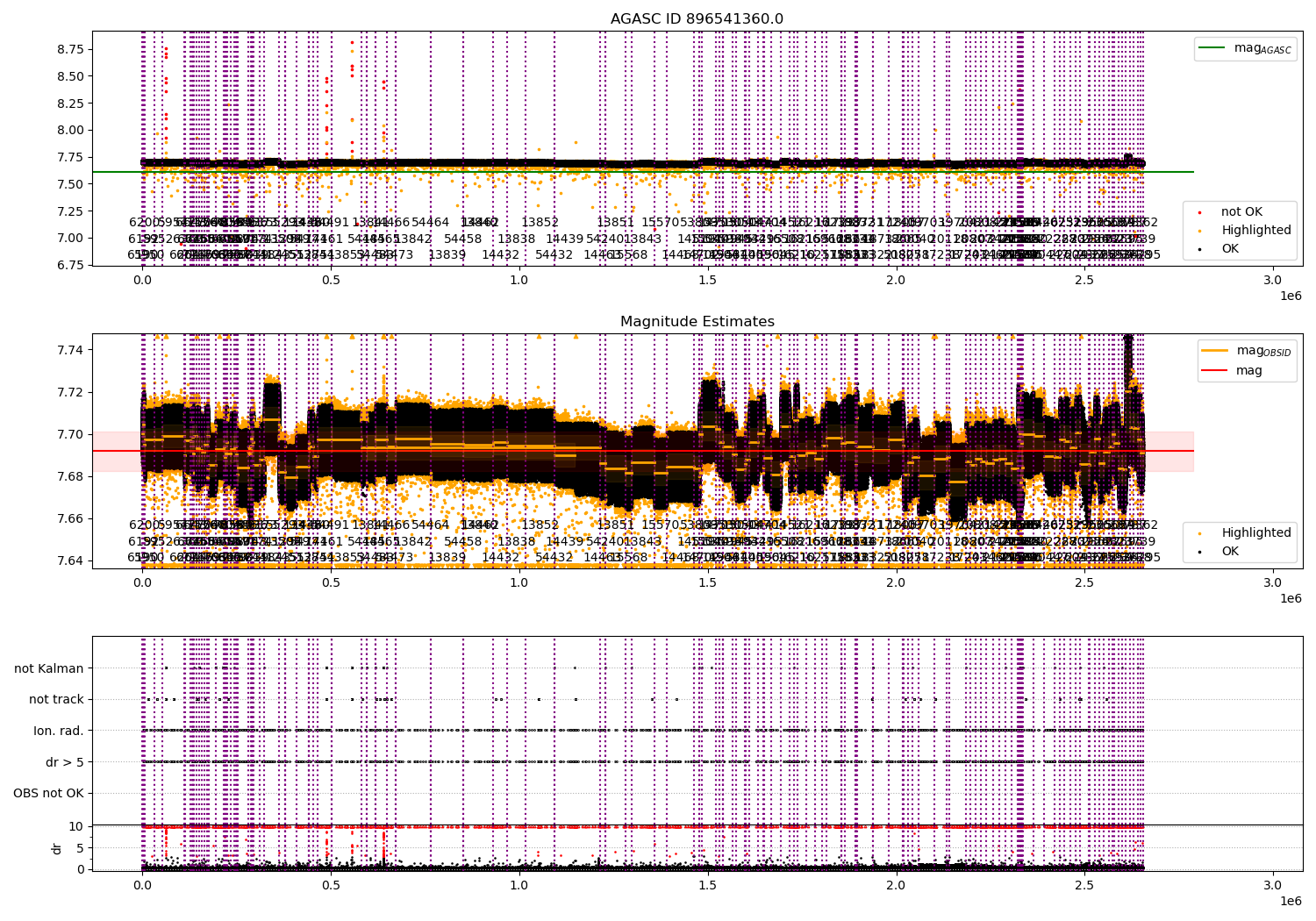Click the y-axis tick "7.66"

point(70,518)
